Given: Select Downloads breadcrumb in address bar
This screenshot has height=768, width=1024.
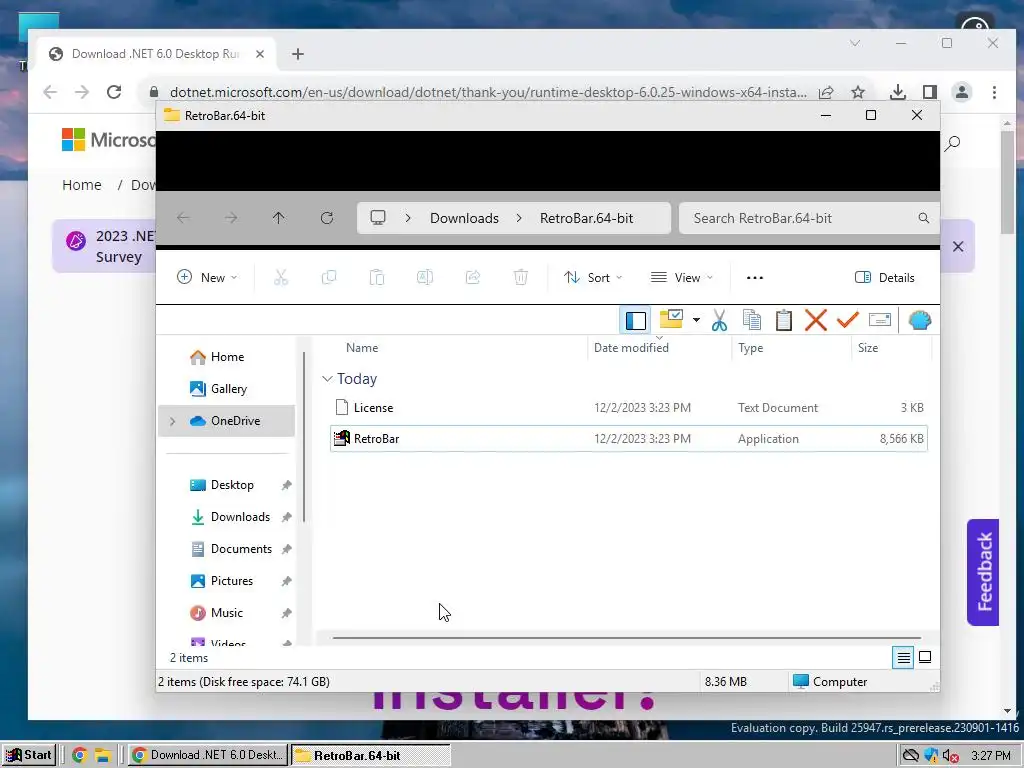Looking at the screenshot, I should point(464,218).
